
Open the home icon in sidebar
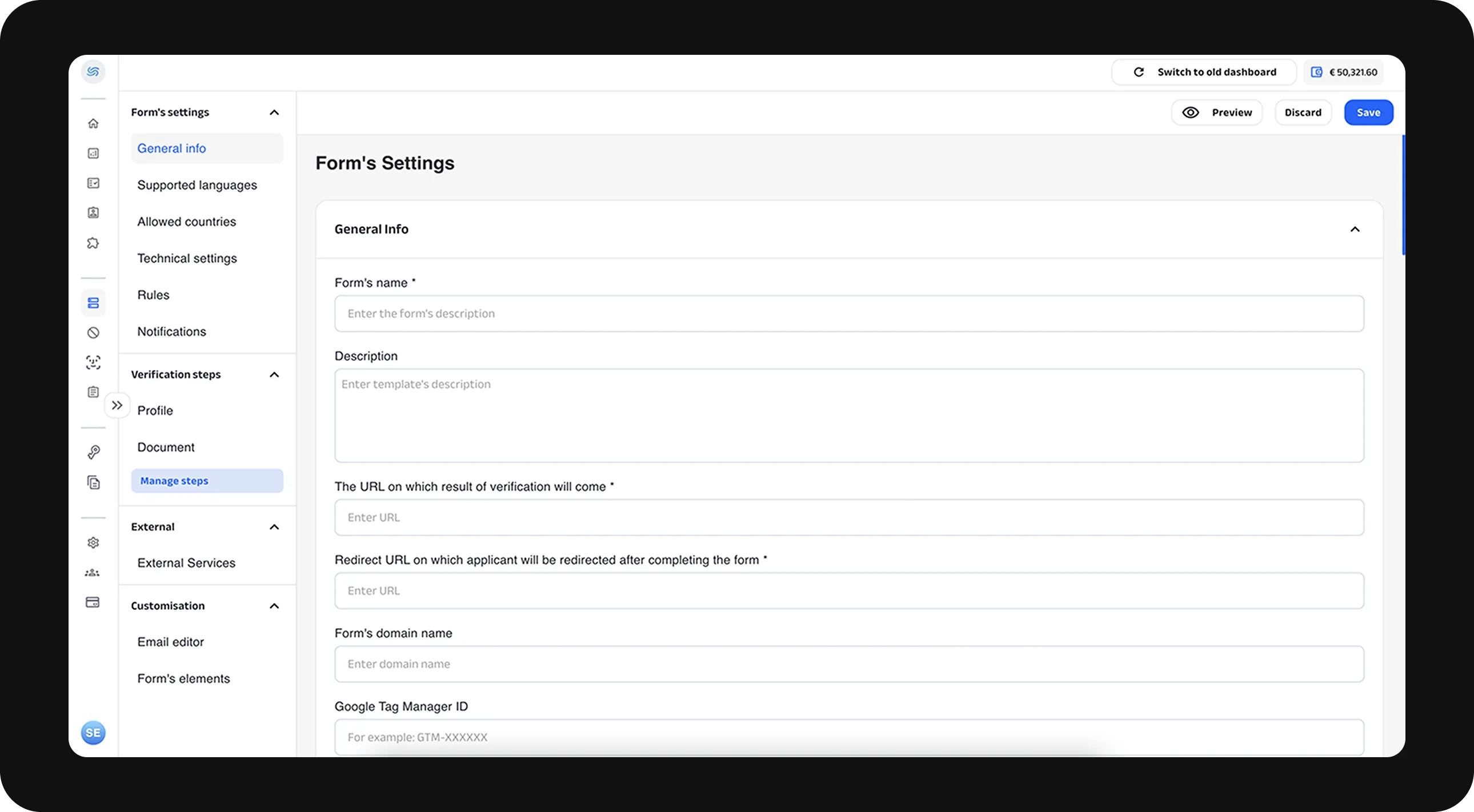coord(93,123)
